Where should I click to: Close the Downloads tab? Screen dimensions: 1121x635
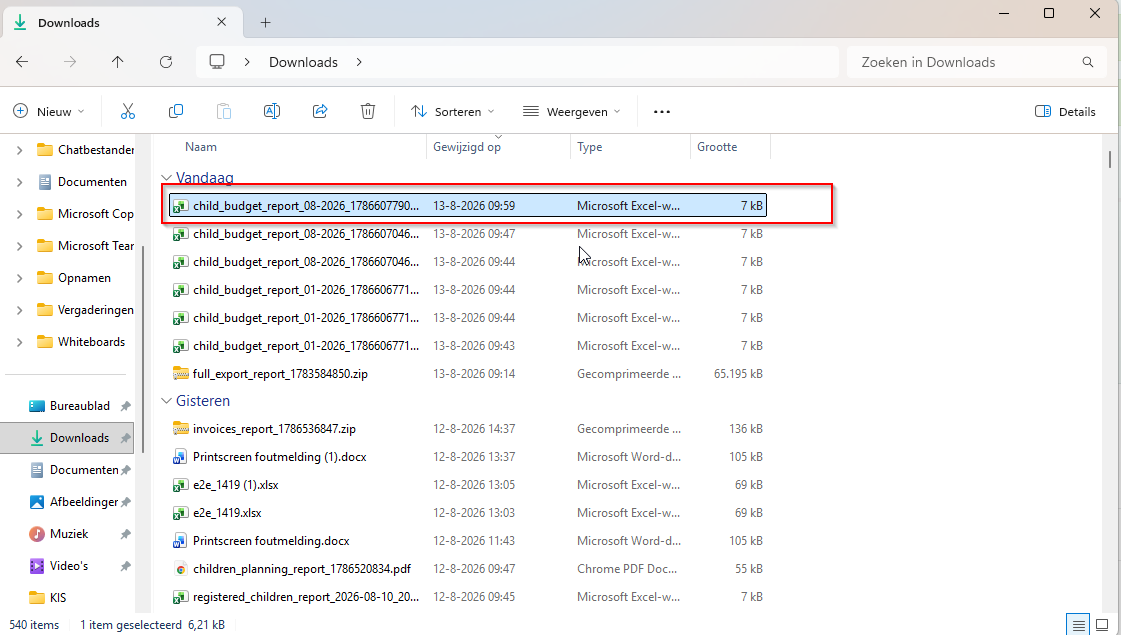222,22
